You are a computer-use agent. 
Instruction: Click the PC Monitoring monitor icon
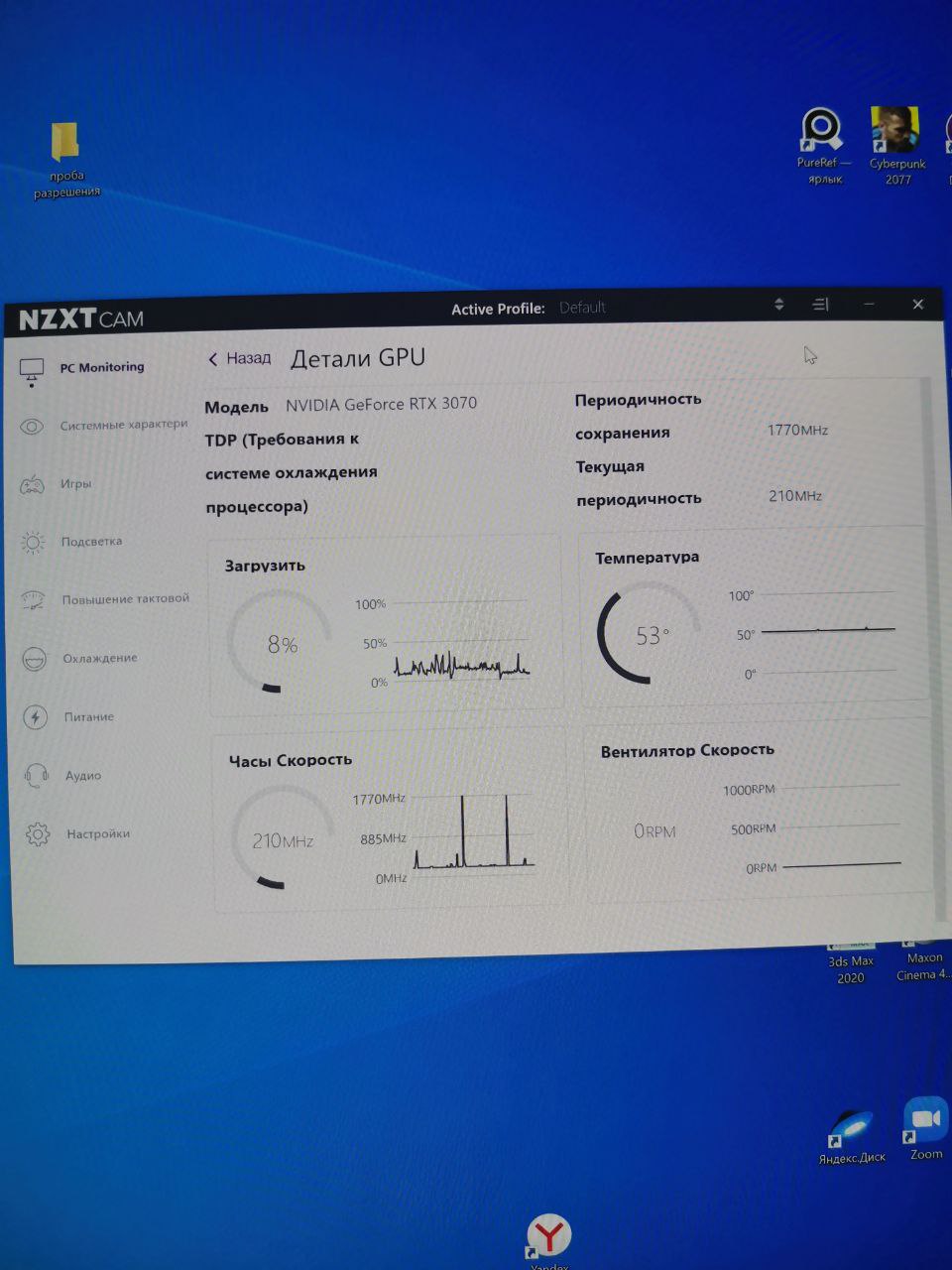(x=33, y=371)
